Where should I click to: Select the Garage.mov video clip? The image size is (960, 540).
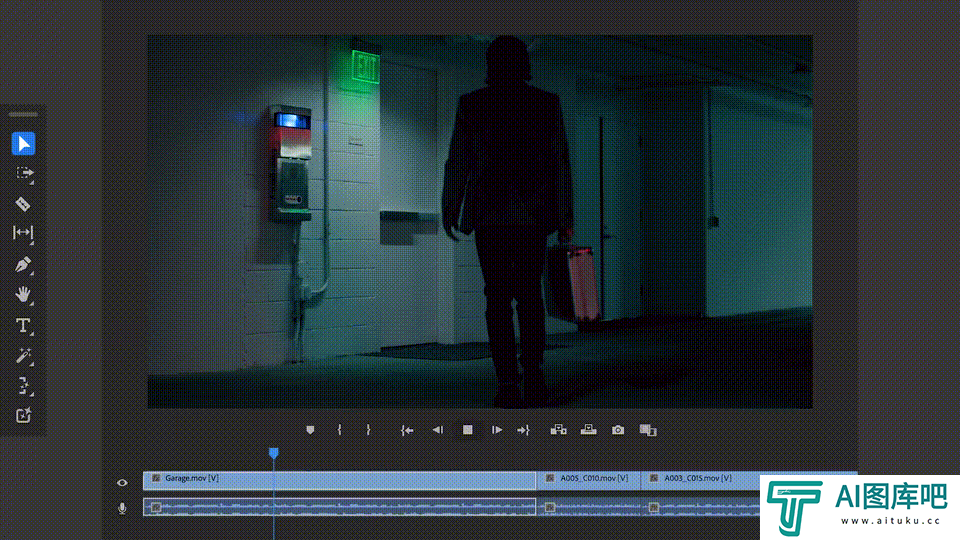click(339, 480)
